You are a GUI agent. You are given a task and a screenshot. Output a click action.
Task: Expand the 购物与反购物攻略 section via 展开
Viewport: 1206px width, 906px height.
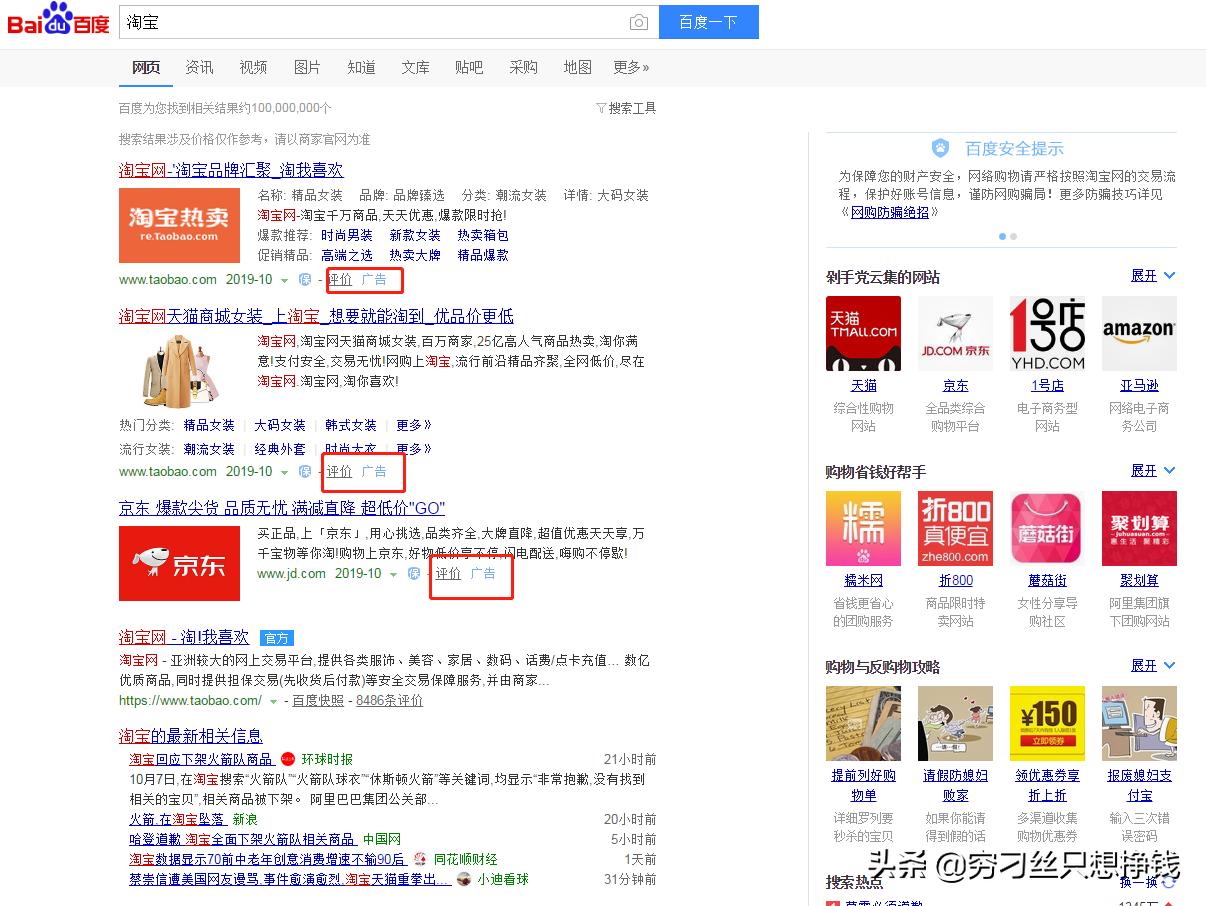pyautogui.click(x=1152, y=666)
